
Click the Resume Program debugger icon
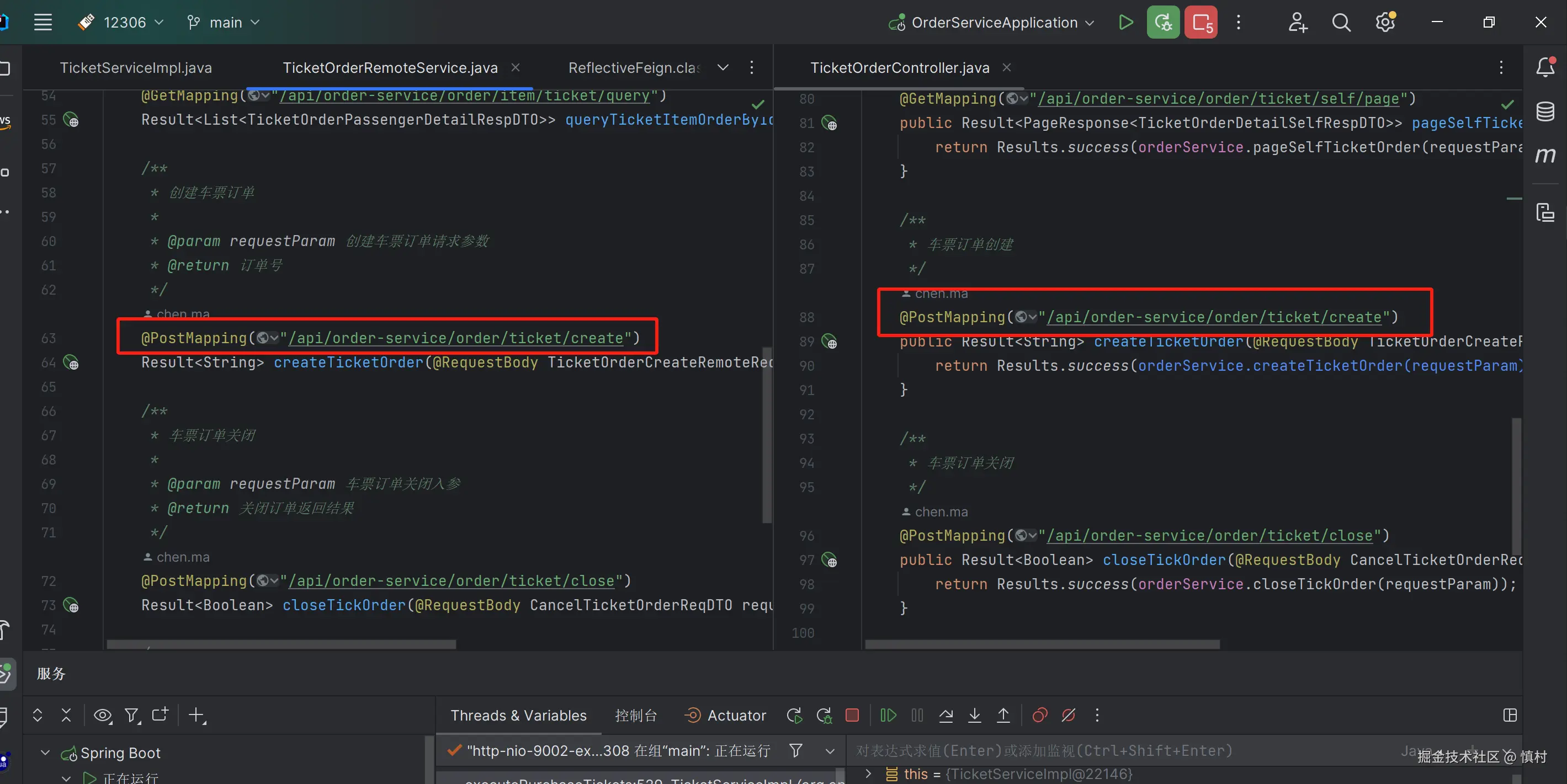click(x=888, y=715)
